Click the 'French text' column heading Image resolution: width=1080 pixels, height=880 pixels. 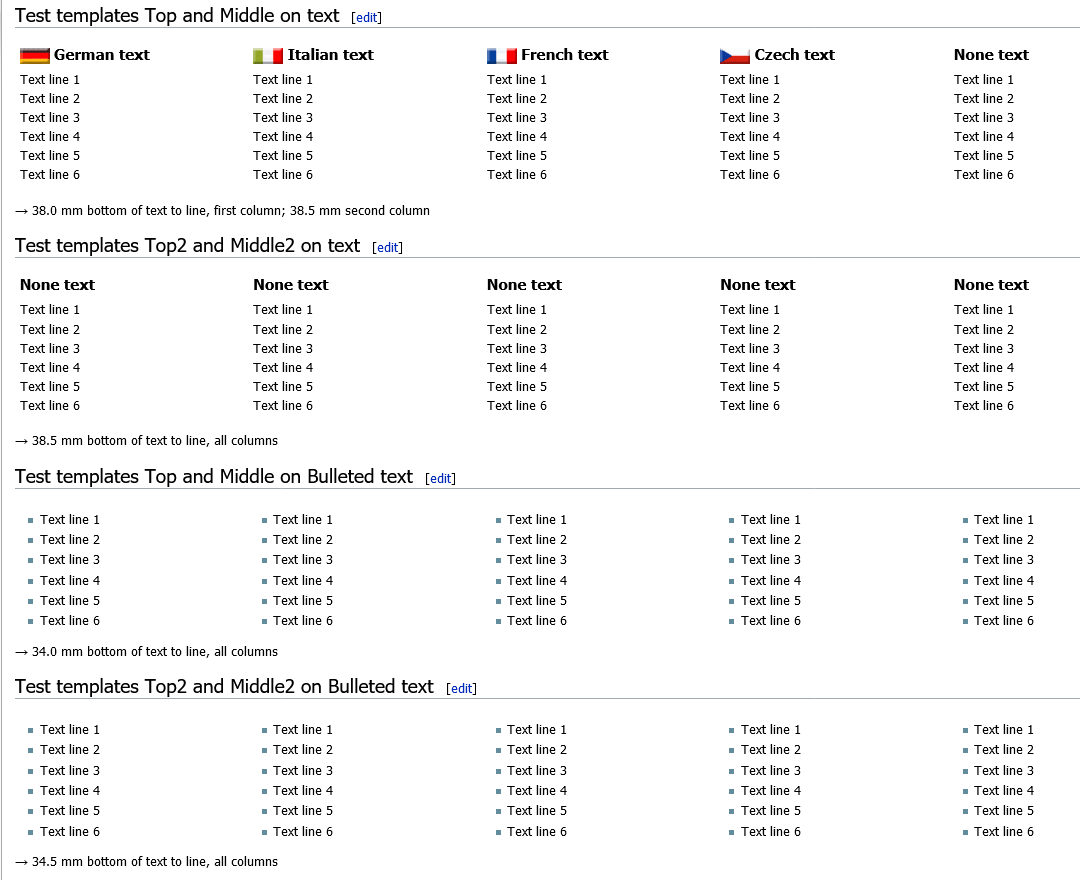pyautogui.click(x=565, y=55)
